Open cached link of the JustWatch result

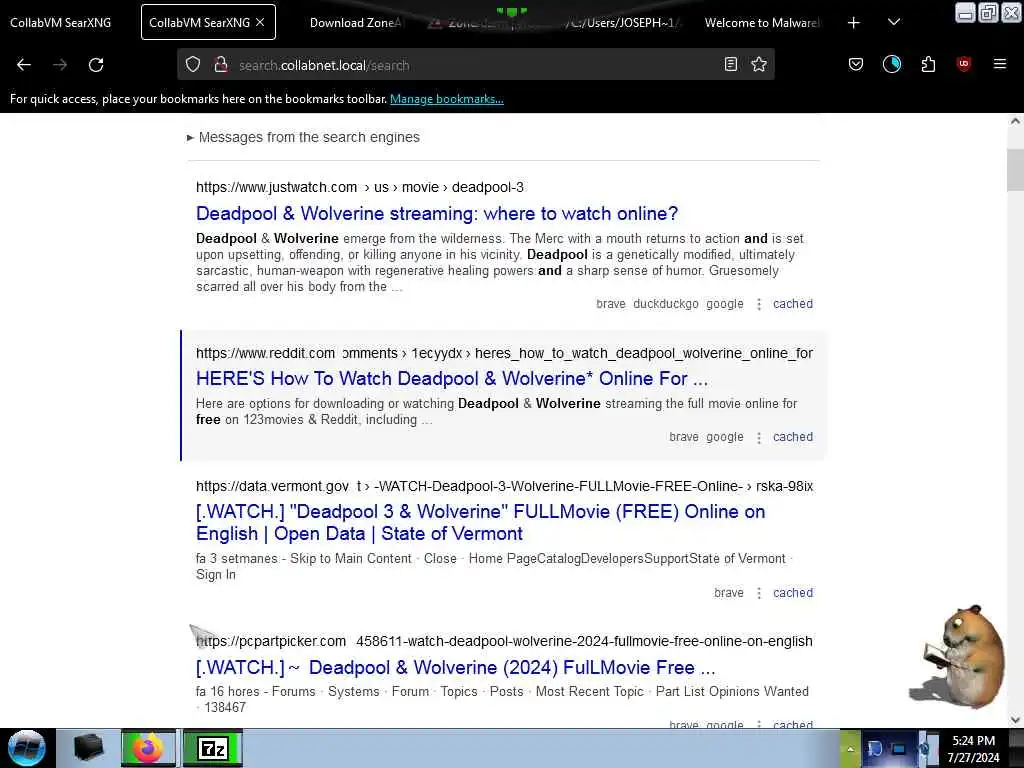point(793,304)
